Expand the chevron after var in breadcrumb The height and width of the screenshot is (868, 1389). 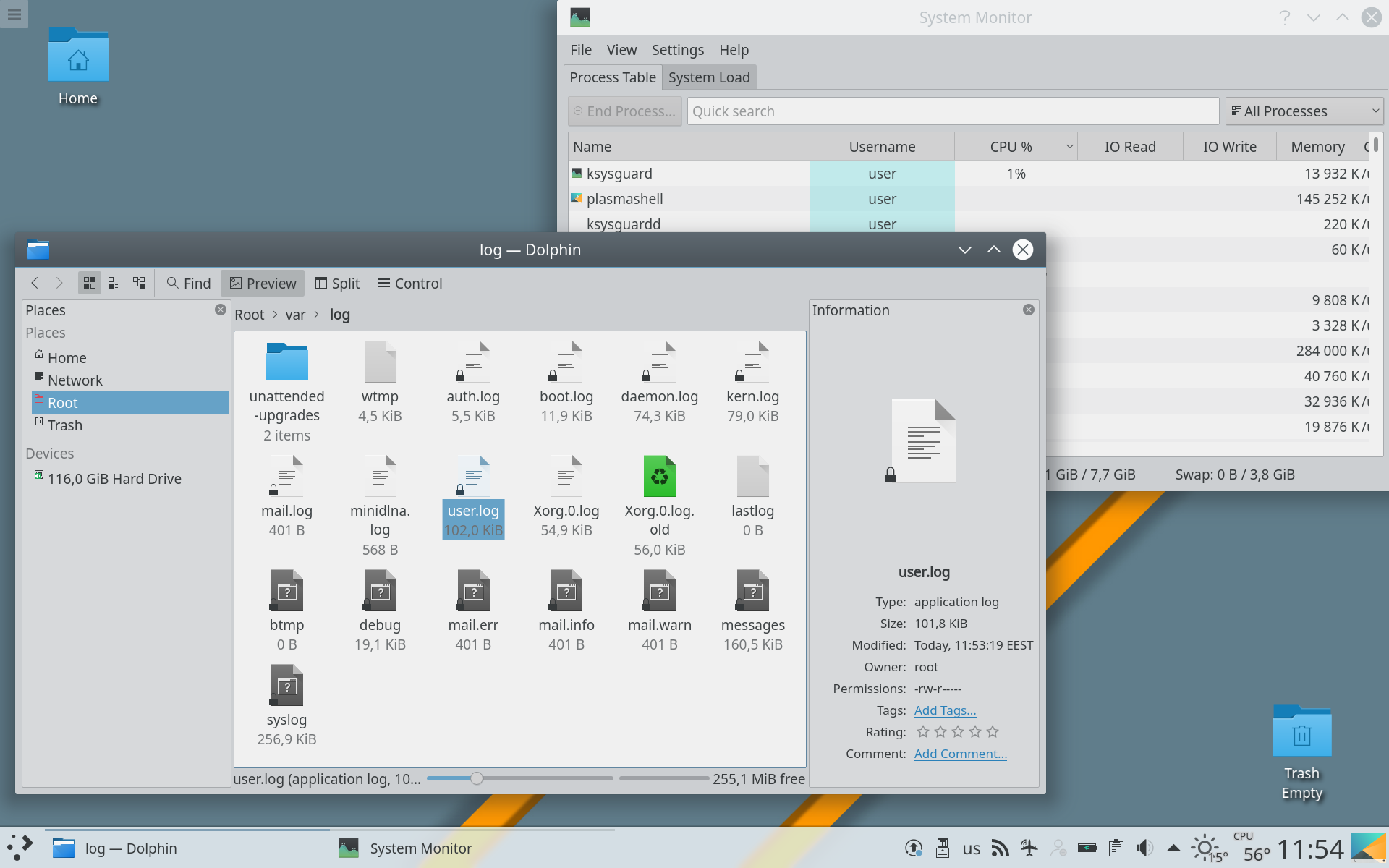pos(317,315)
